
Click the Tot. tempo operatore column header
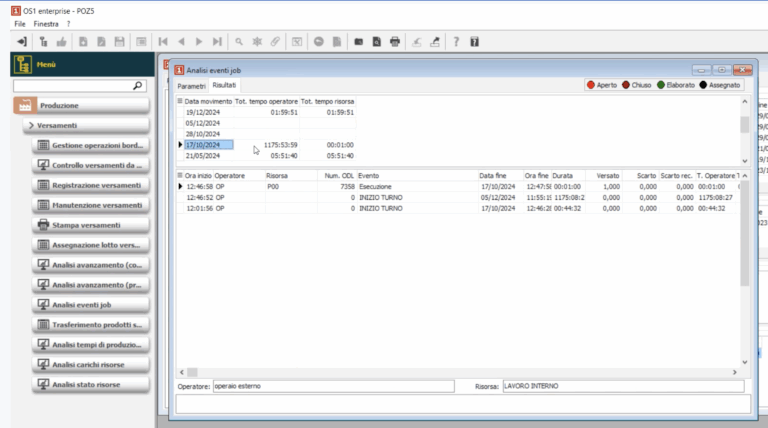coord(266,101)
